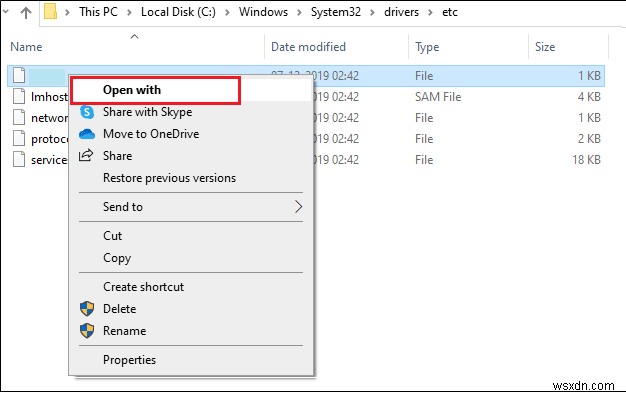The width and height of the screenshot is (626, 396).
Task: Go to drivers folder breadcrumb
Action: click(401, 12)
